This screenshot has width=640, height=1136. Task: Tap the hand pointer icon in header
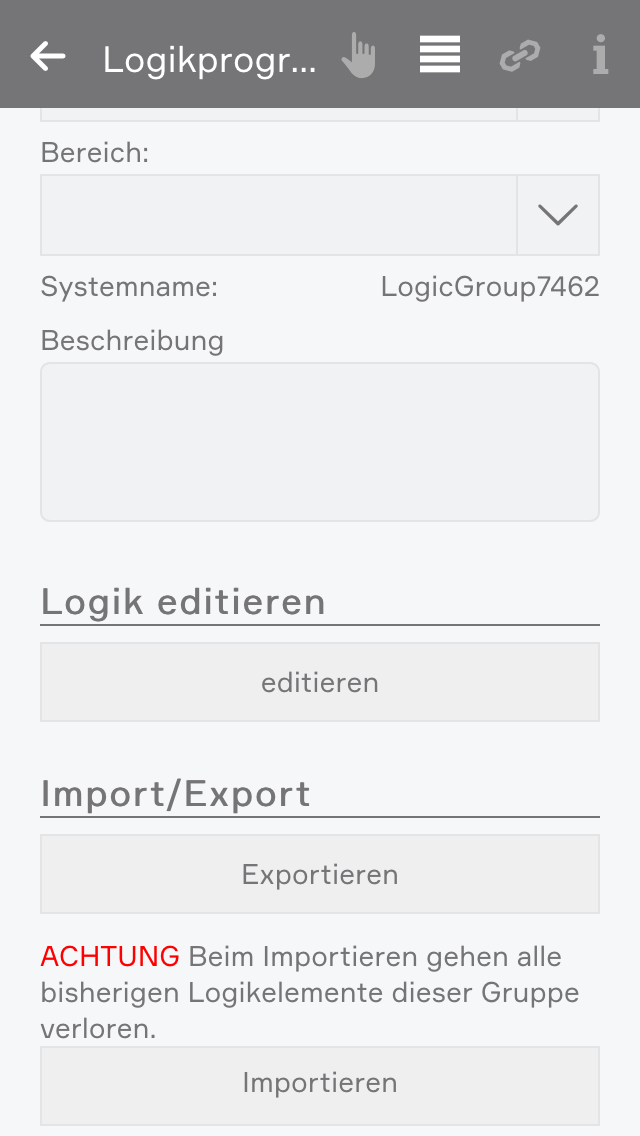click(x=358, y=56)
